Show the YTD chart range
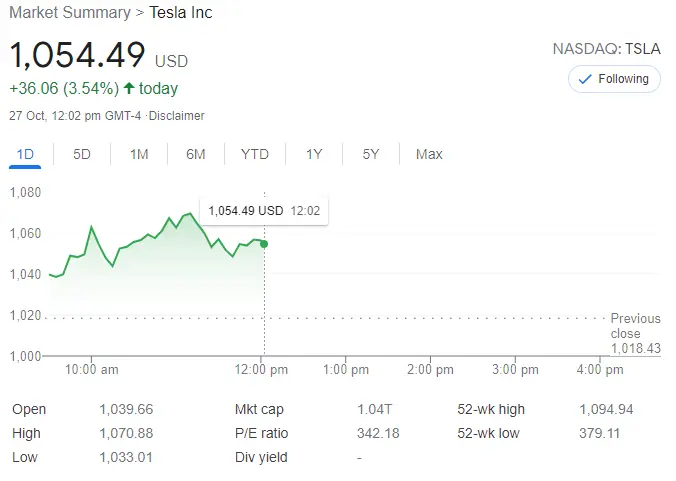 255,154
